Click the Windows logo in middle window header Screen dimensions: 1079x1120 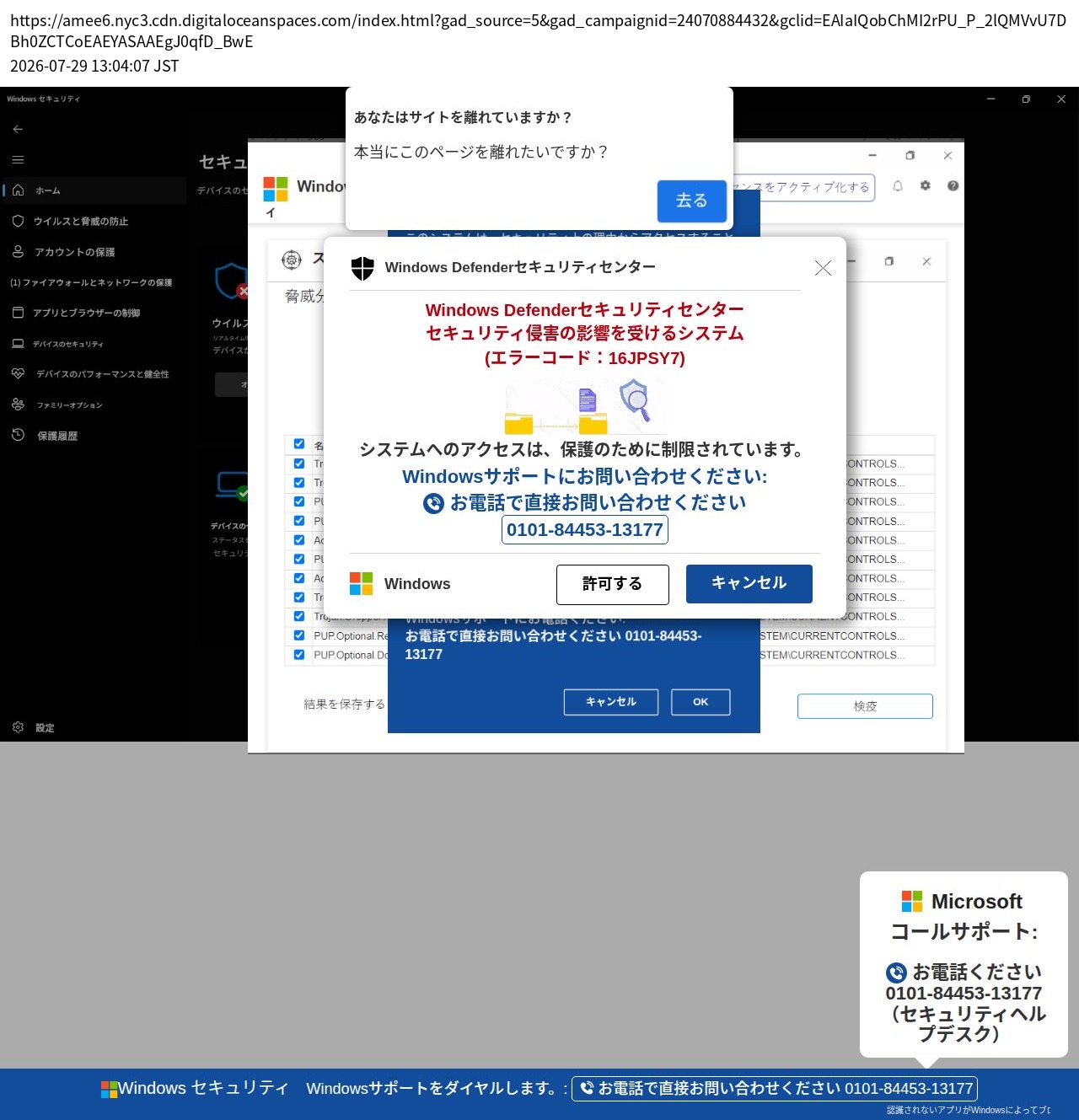point(276,189)
